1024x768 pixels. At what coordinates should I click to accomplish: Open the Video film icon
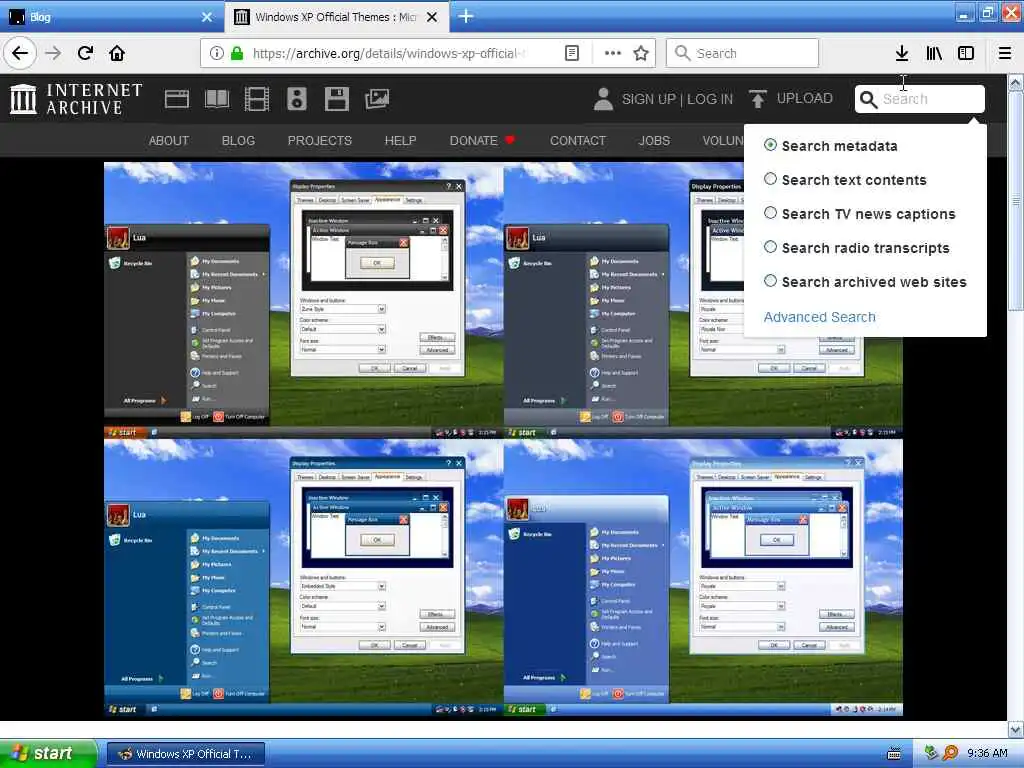(x=257, y=99)
